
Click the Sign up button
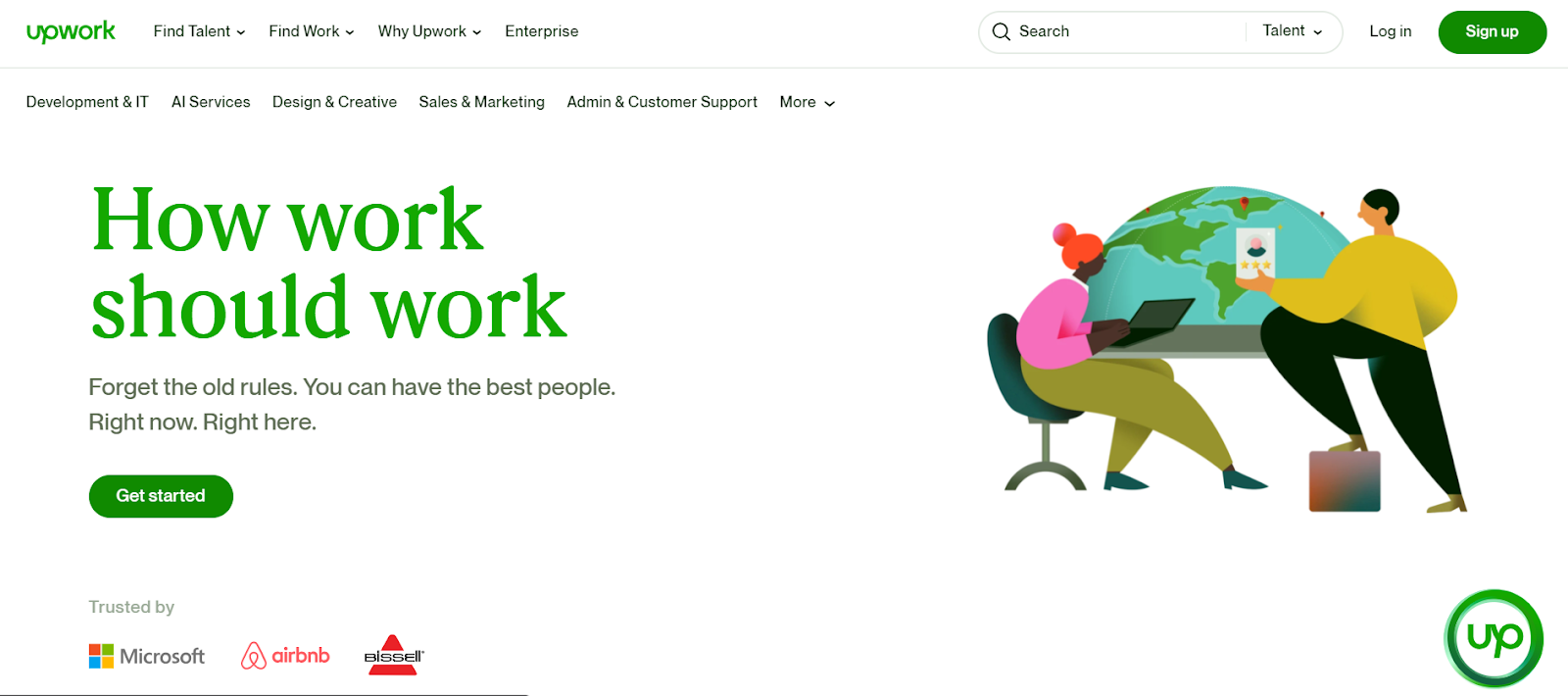pyautogui.click(x=1492, y=31)
